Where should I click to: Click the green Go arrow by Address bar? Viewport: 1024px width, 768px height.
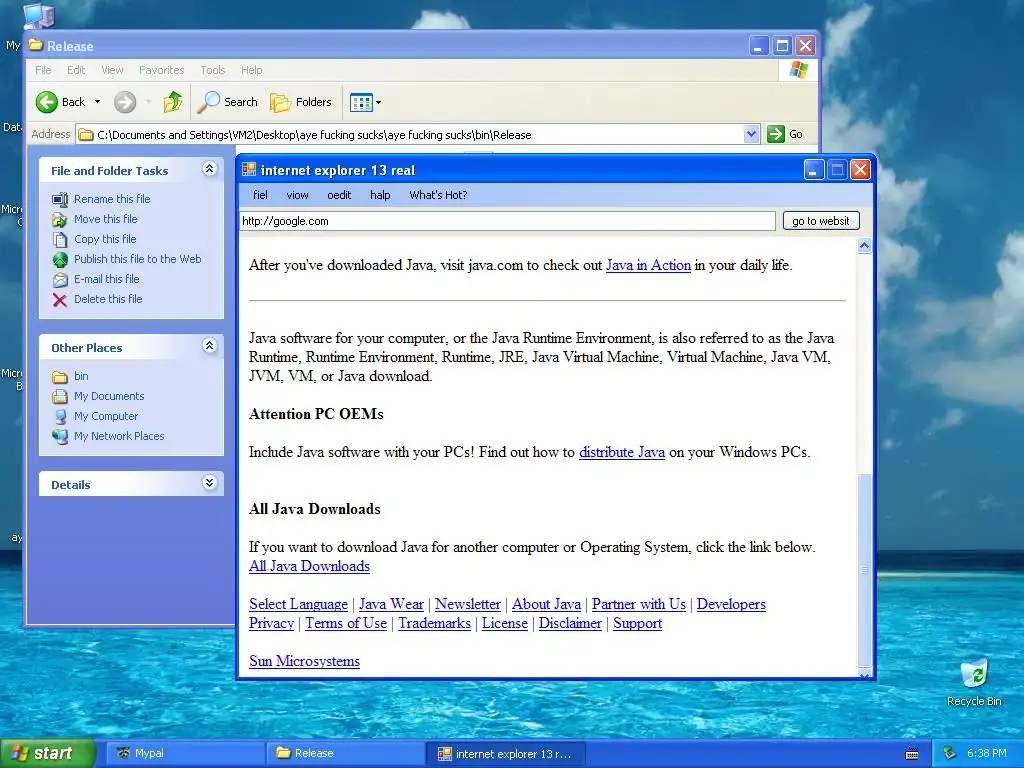pos(775,134)
